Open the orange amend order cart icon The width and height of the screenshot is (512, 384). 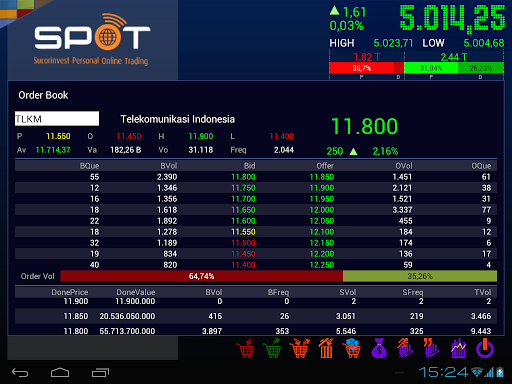pyautogui.click(x=299, y=348)
